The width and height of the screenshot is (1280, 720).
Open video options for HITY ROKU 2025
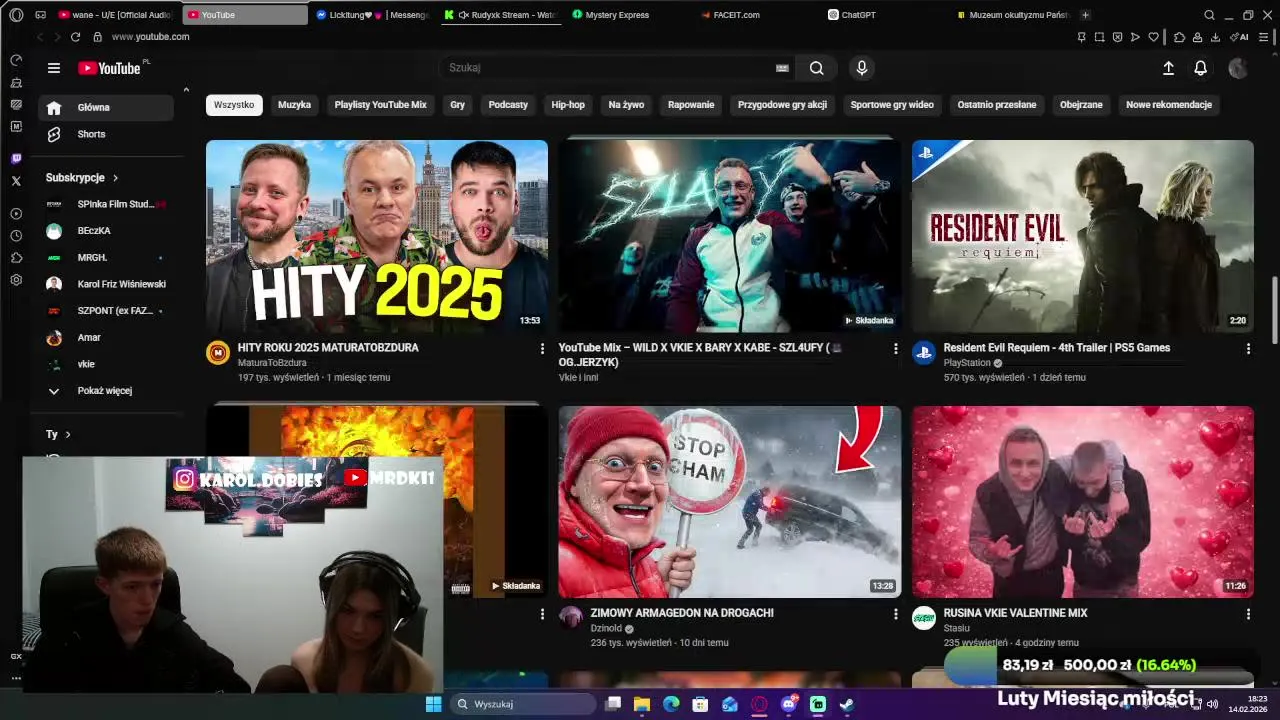pyautogui.click(x=542, y=348)
